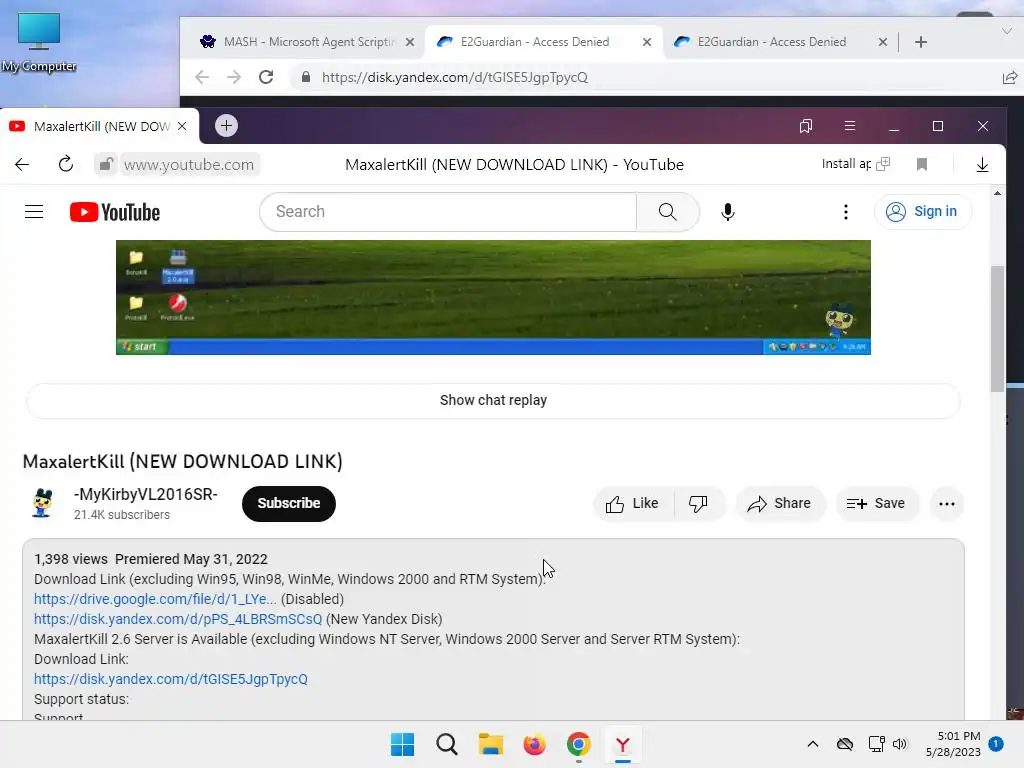
Task: Reload the YouTube page in Yandex browser
Action: [x=65, y=164]
